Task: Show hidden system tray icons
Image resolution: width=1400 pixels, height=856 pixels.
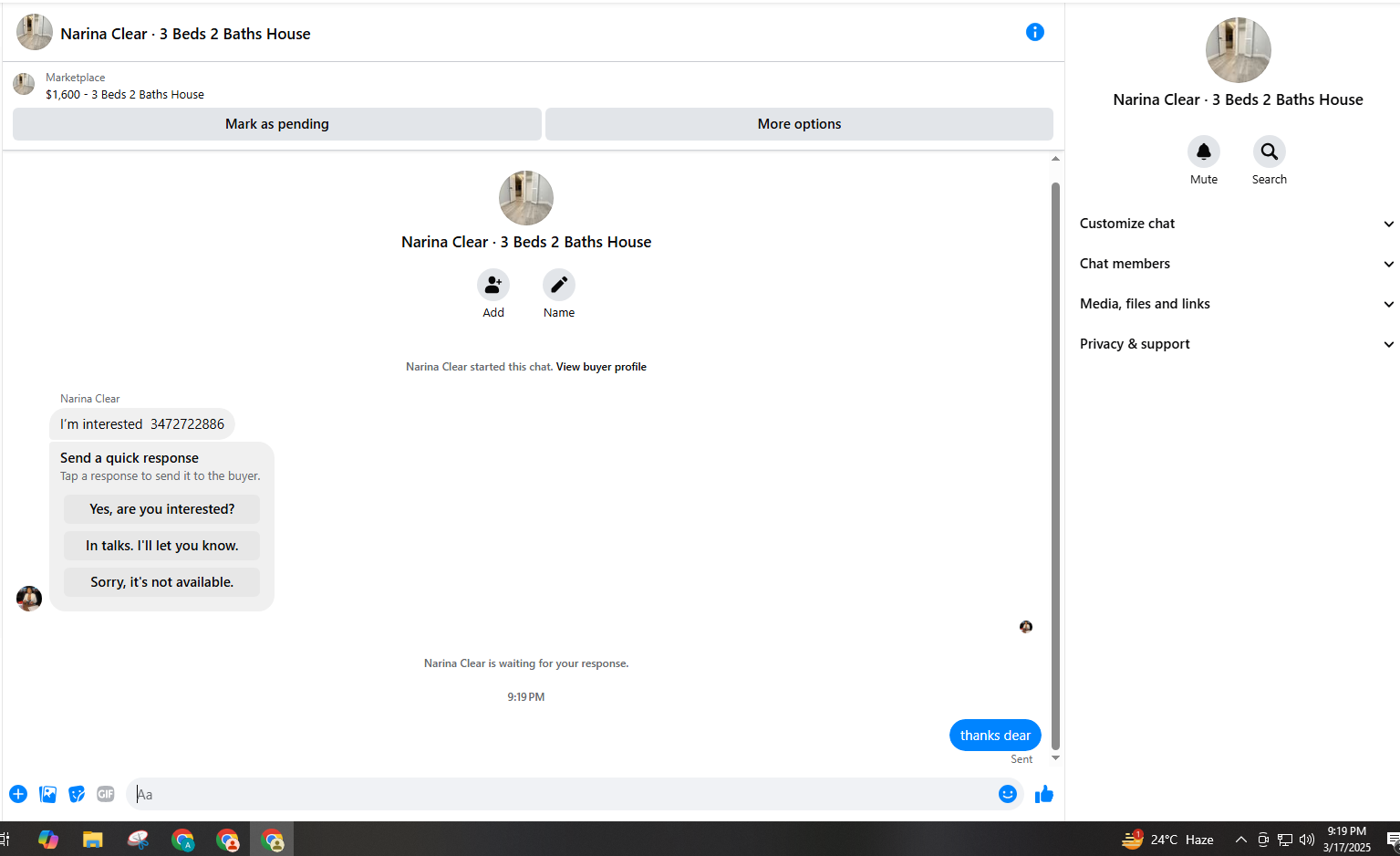Action: (1240, 840)
